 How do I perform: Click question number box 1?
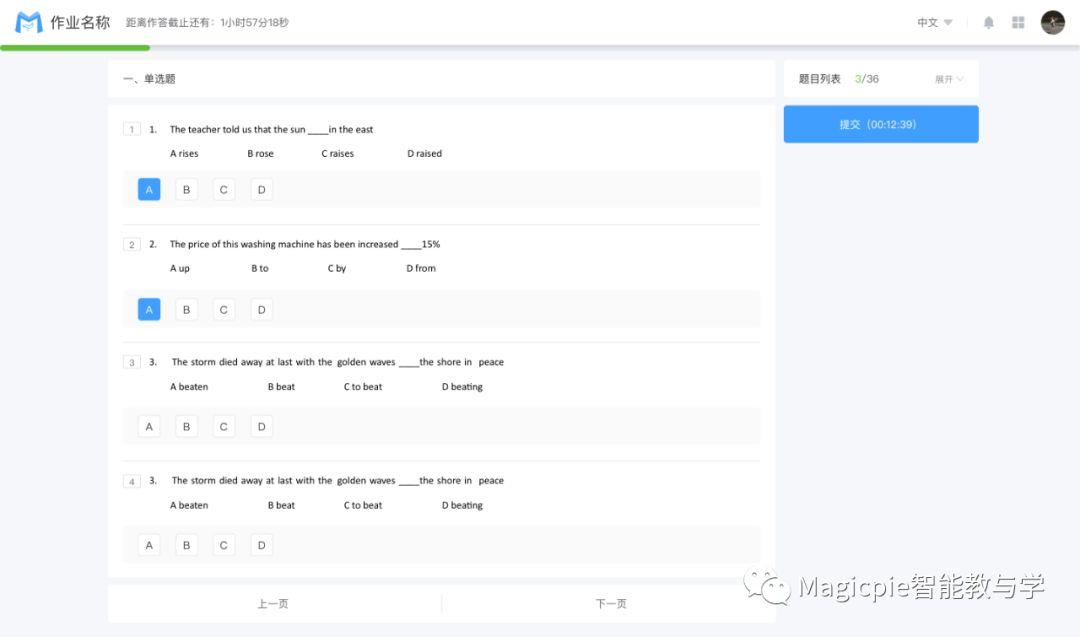[x=132, y=129]
